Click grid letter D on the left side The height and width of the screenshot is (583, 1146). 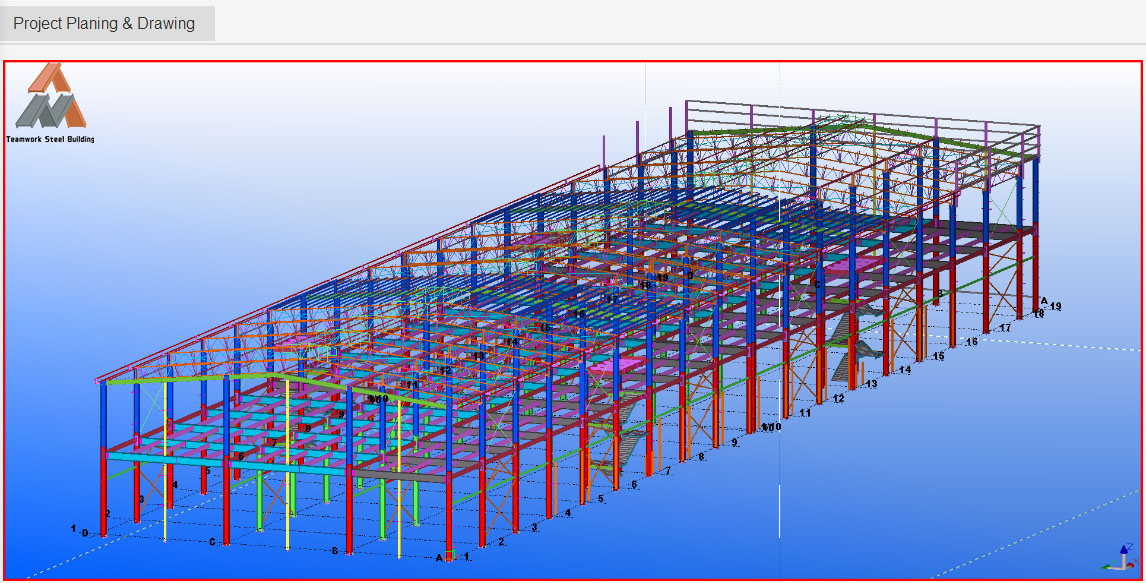point(84,533)
